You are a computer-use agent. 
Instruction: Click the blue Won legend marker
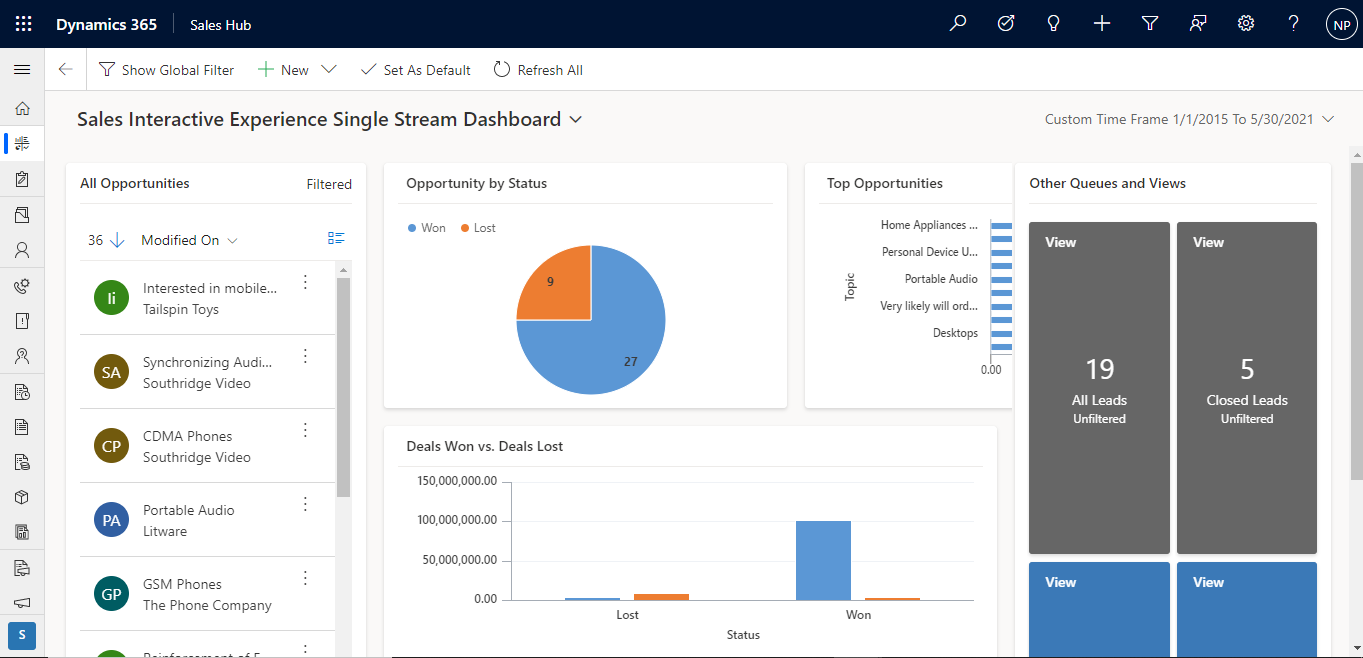click(412, 228)
